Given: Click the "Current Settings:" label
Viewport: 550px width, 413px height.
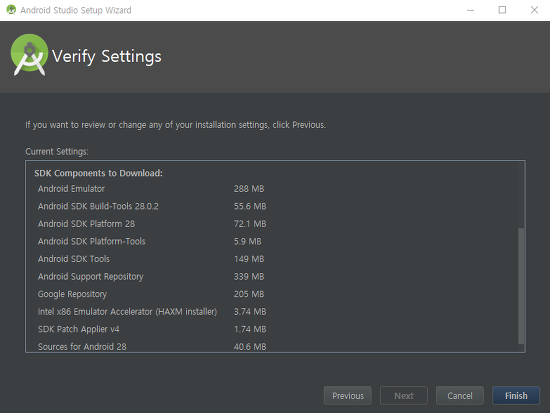Looking at the screenshot, I should [57, 152].
